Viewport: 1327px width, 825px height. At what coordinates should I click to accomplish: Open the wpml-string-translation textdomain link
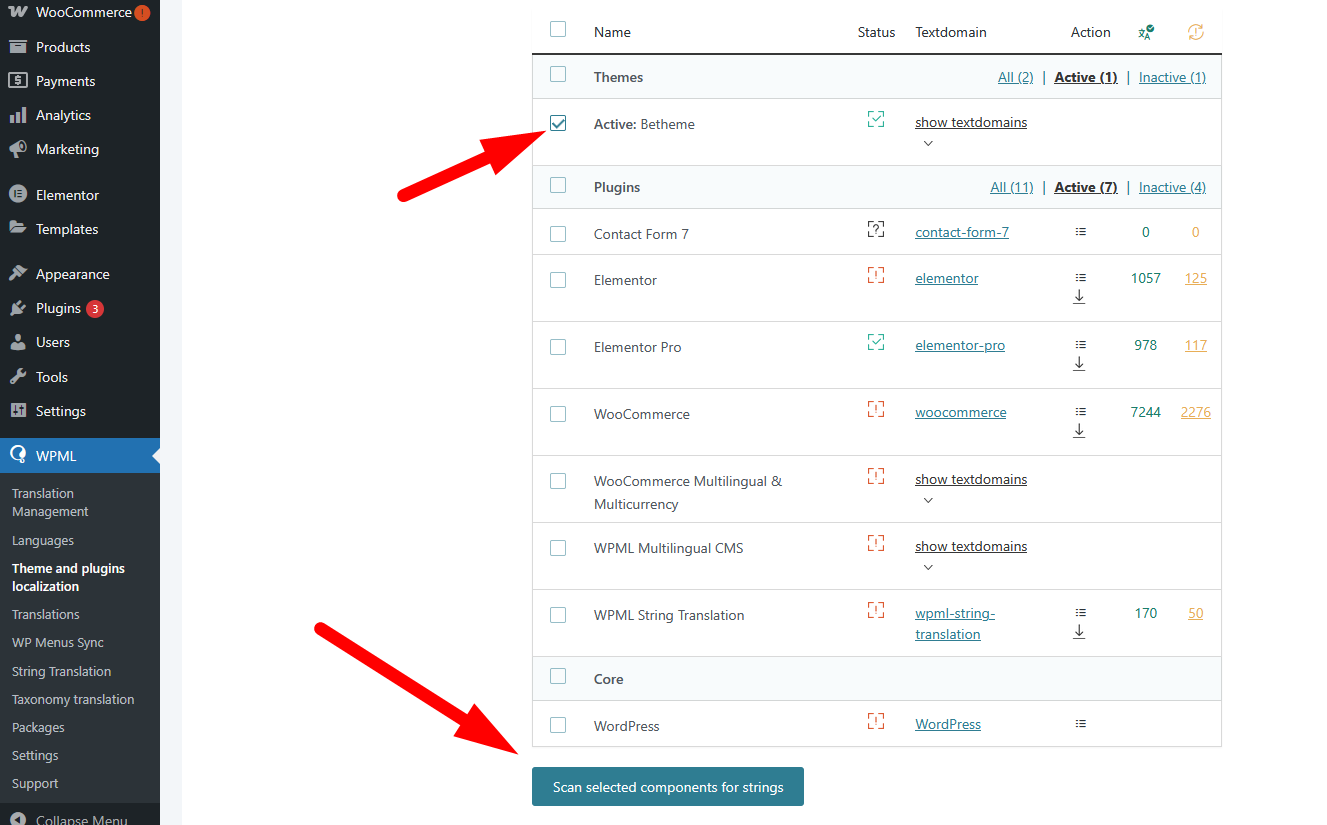(x=955, y=624)
